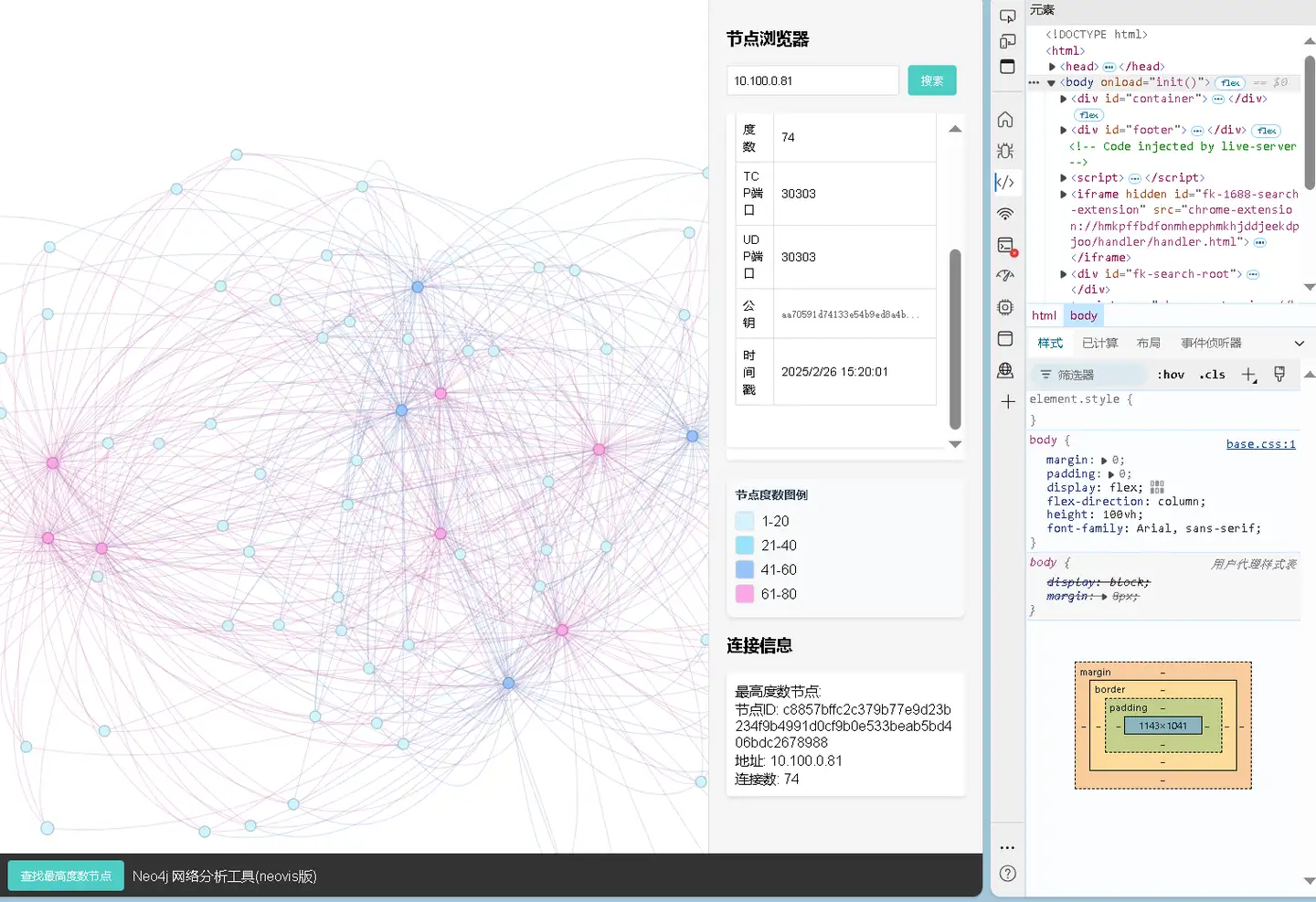Screen dimensions: 1316x902
Task: Open the DevTools help question-mark icon
Action: click(x=1007, y=874)
